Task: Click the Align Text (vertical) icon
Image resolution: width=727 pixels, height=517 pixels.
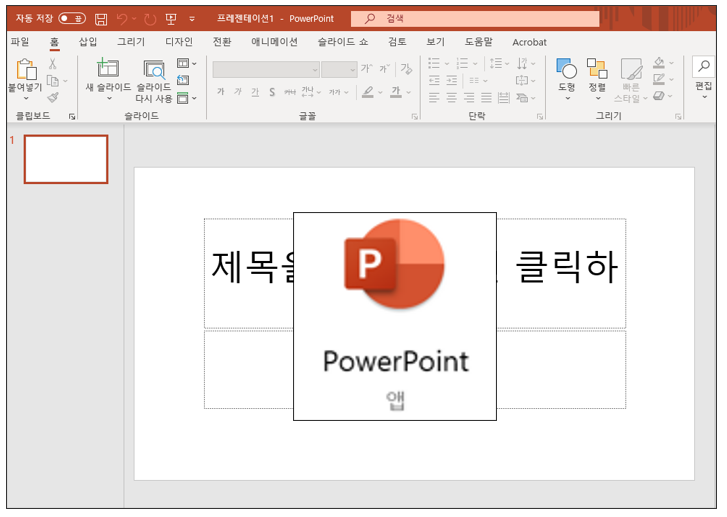Action: coord(522,81)
